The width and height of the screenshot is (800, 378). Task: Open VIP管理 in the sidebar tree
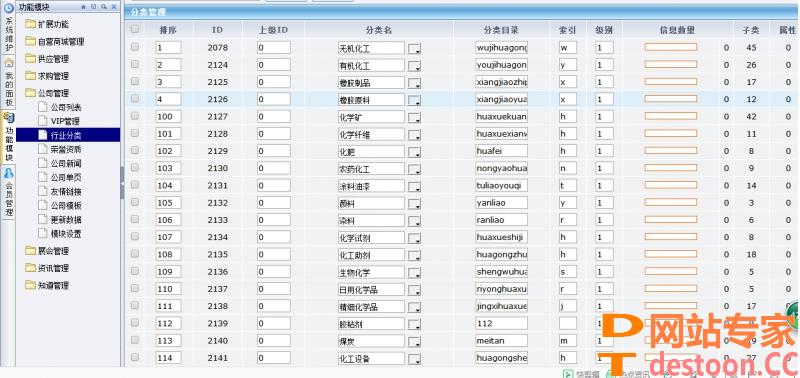65,121
